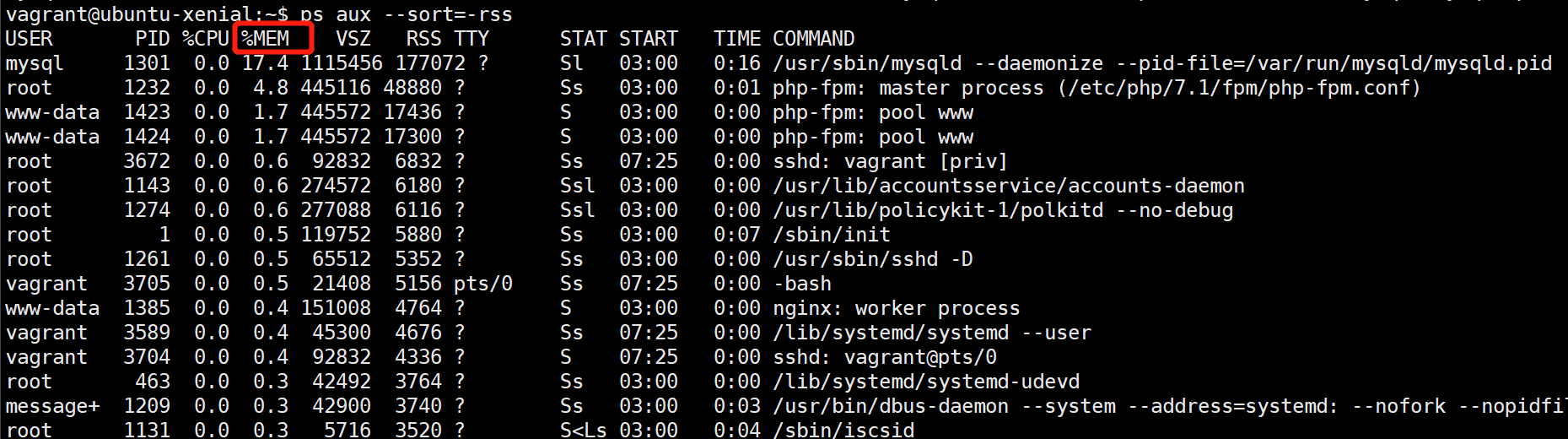Click the PID column header
This screenshot has height=439, width=1568.
pyautogui.click(x=153, y=39)
